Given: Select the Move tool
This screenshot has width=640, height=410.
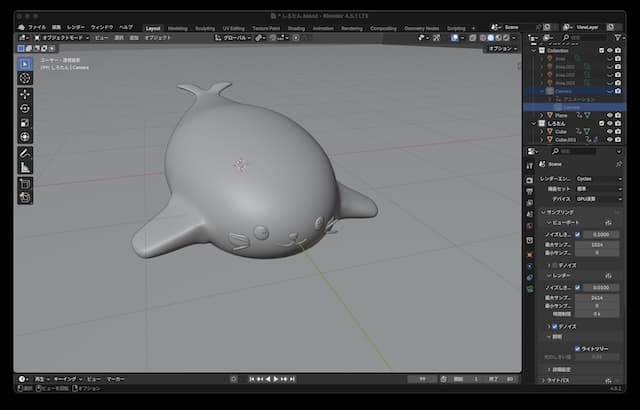Looking at the screenshot, I should pyautogui.click(x=25, y=94).
